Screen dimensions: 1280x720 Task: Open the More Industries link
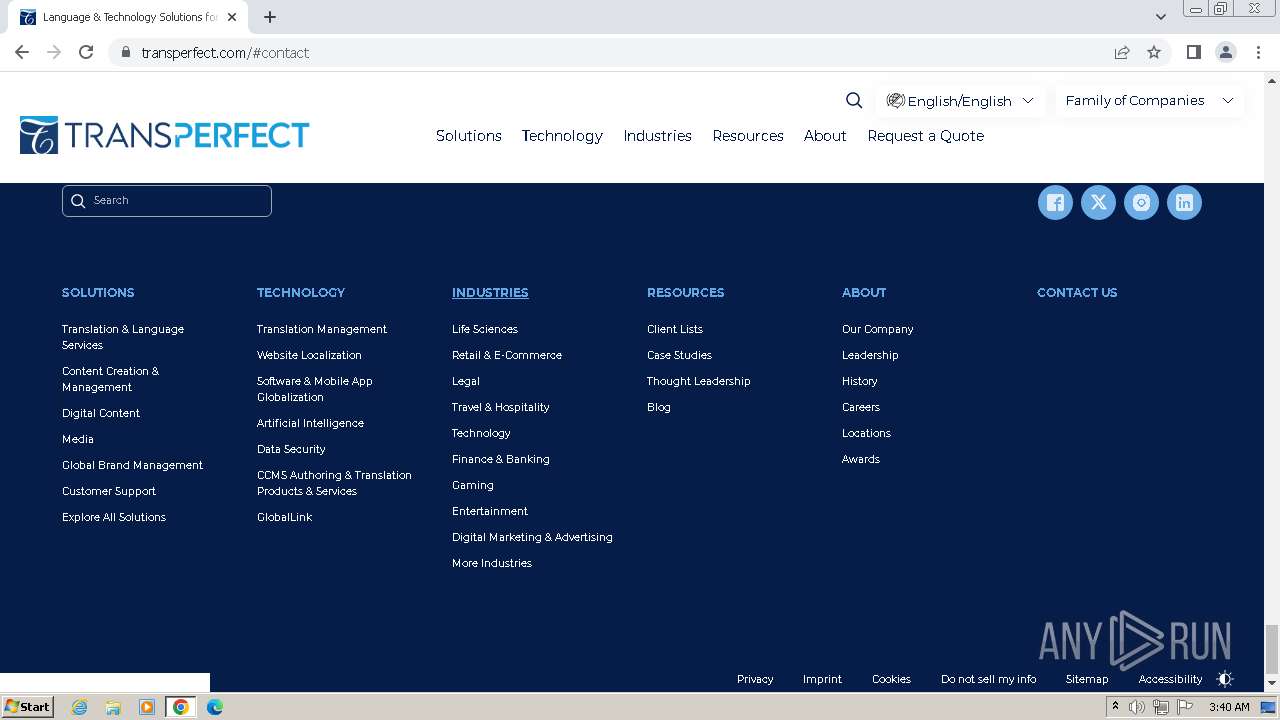click(492, 563)
